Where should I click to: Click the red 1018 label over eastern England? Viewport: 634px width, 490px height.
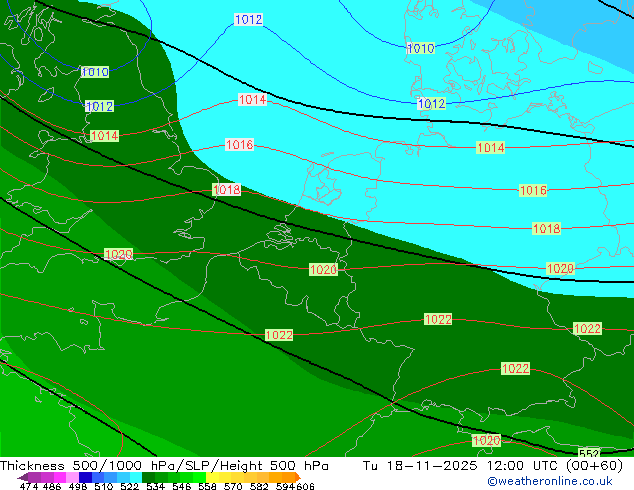226,189
